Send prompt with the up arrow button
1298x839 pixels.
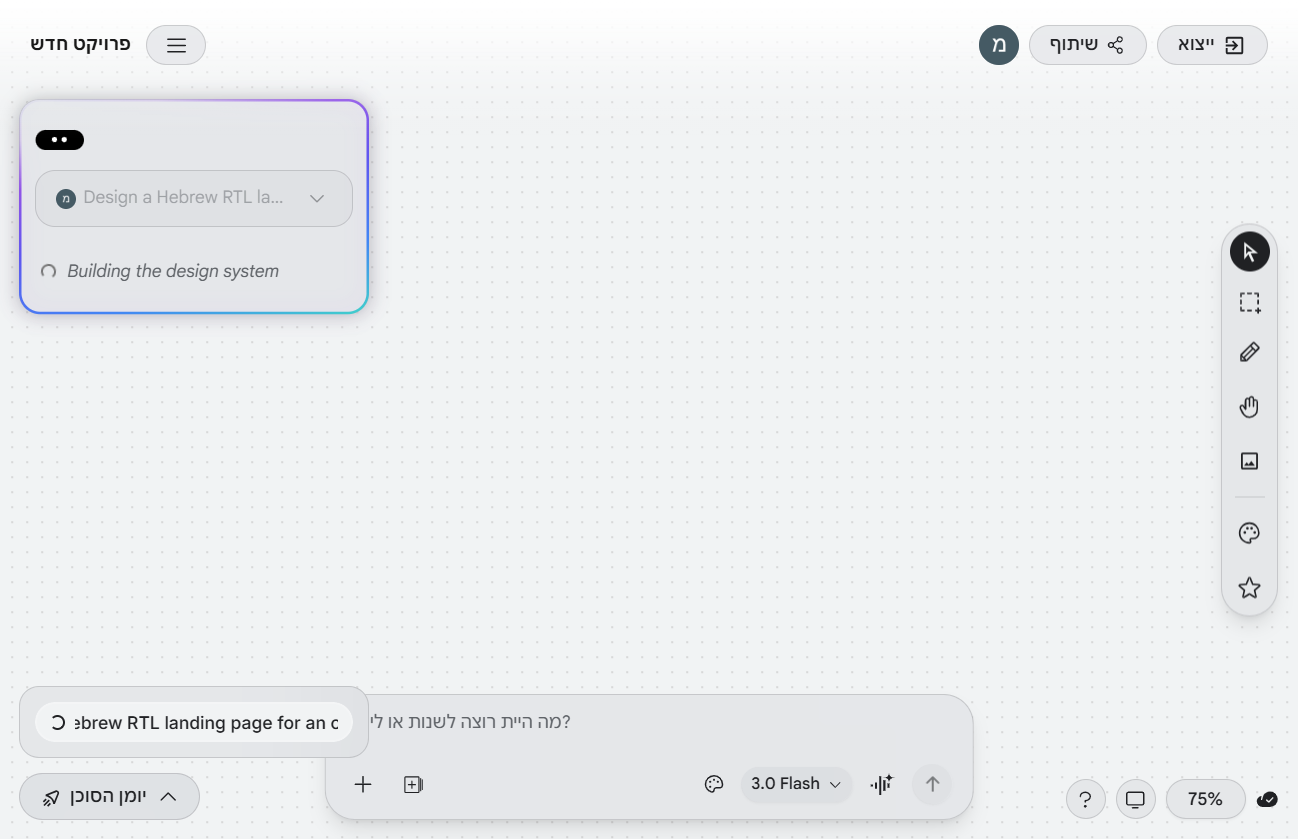pyautogui.click(x=932, y=784)
